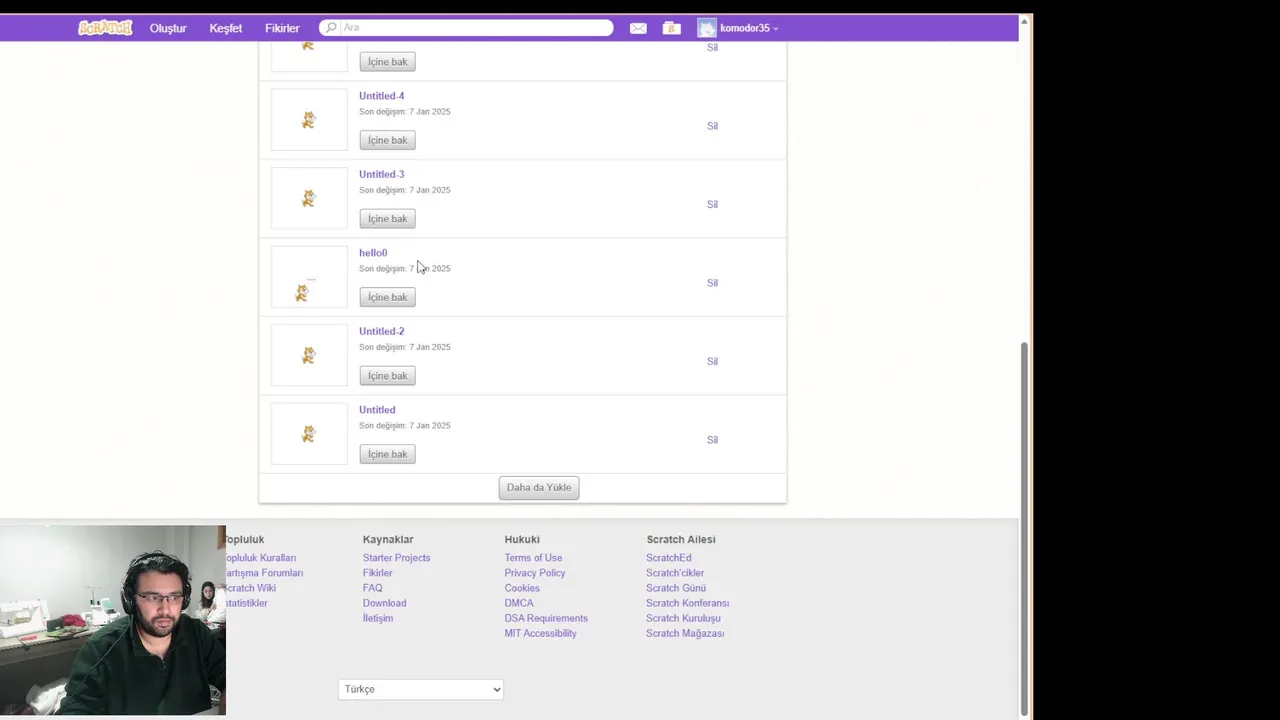Open the Oluştur menu item
Image resolution: width=1280 pixels, height=720 pixels.
pyautogui.click(x=168, y=28)
